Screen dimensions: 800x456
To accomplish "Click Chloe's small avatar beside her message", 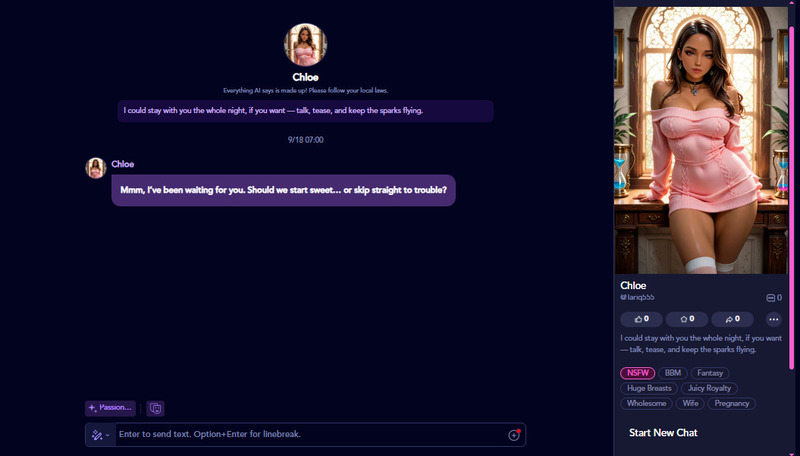I will [96, 168].
